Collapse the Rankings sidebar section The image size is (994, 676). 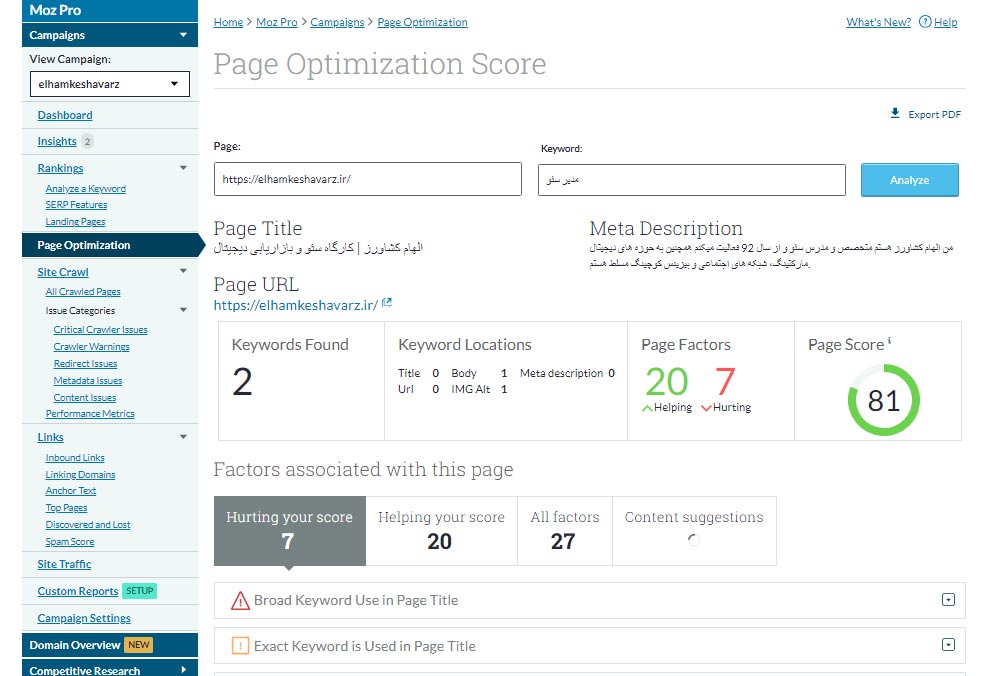click(183, 169)
